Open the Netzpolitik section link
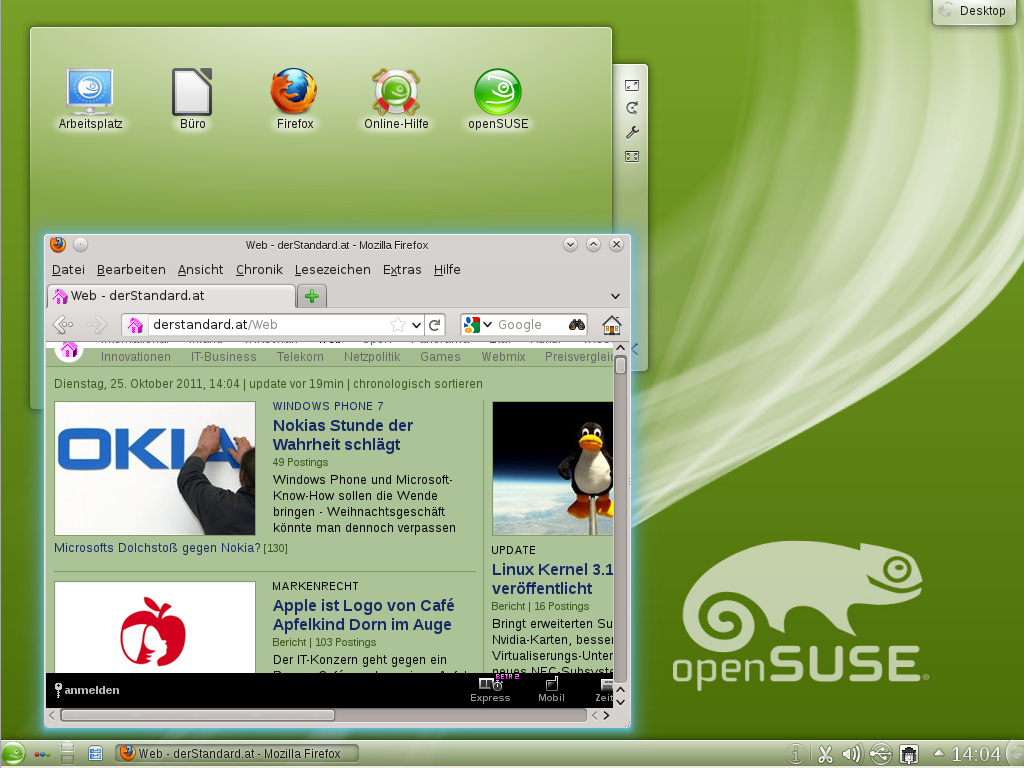 click(x=372, y=357)
